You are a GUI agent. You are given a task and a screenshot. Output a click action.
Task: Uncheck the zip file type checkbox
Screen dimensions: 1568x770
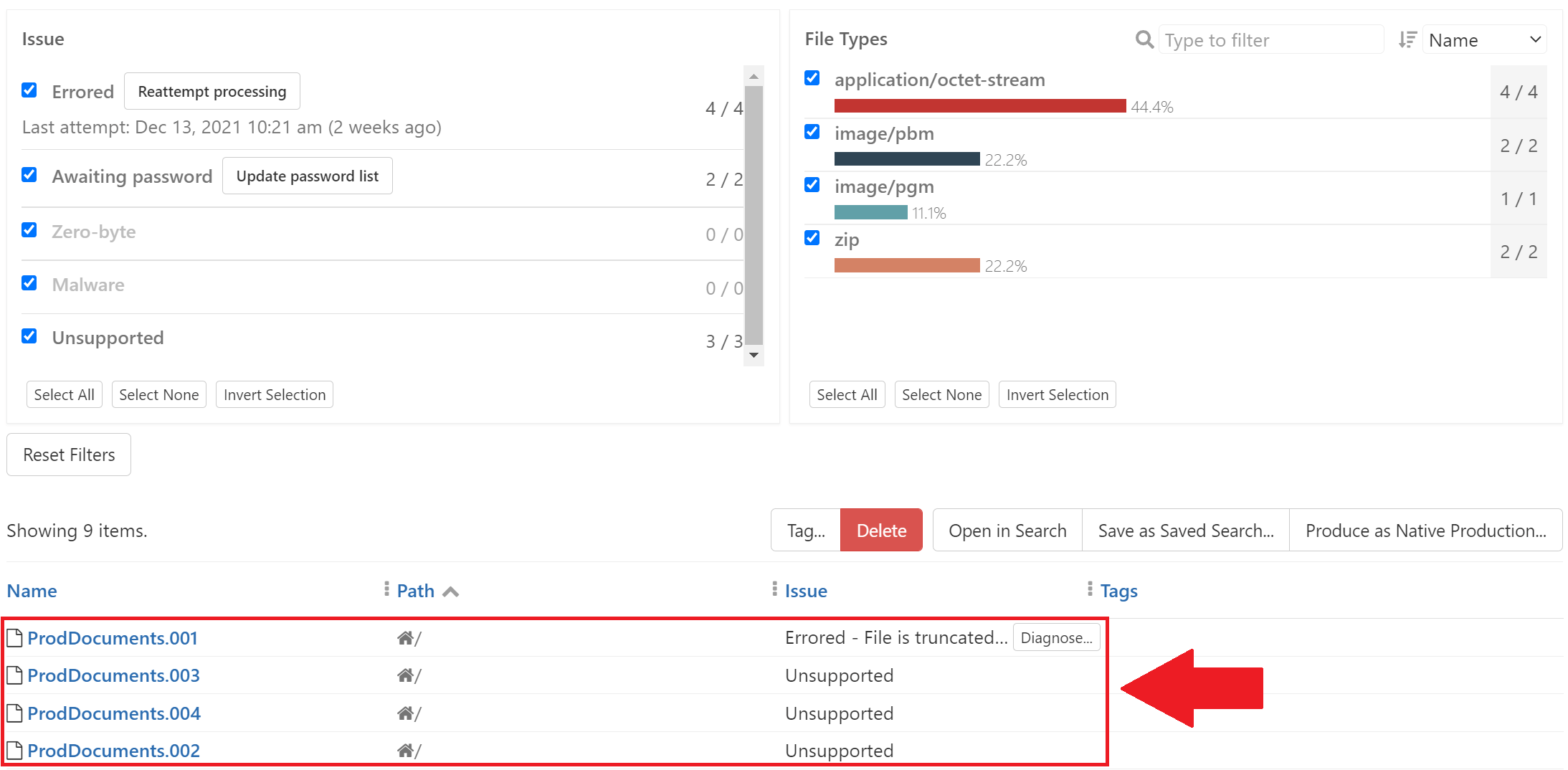(x=812, y=237)
